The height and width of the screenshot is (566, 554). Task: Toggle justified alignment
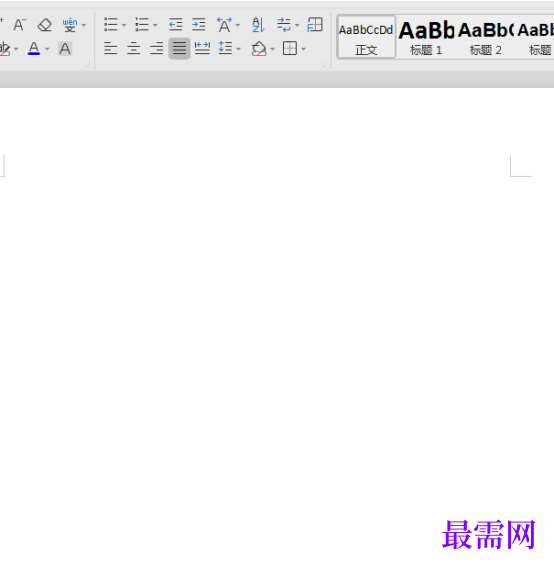[x=179, y=48]
